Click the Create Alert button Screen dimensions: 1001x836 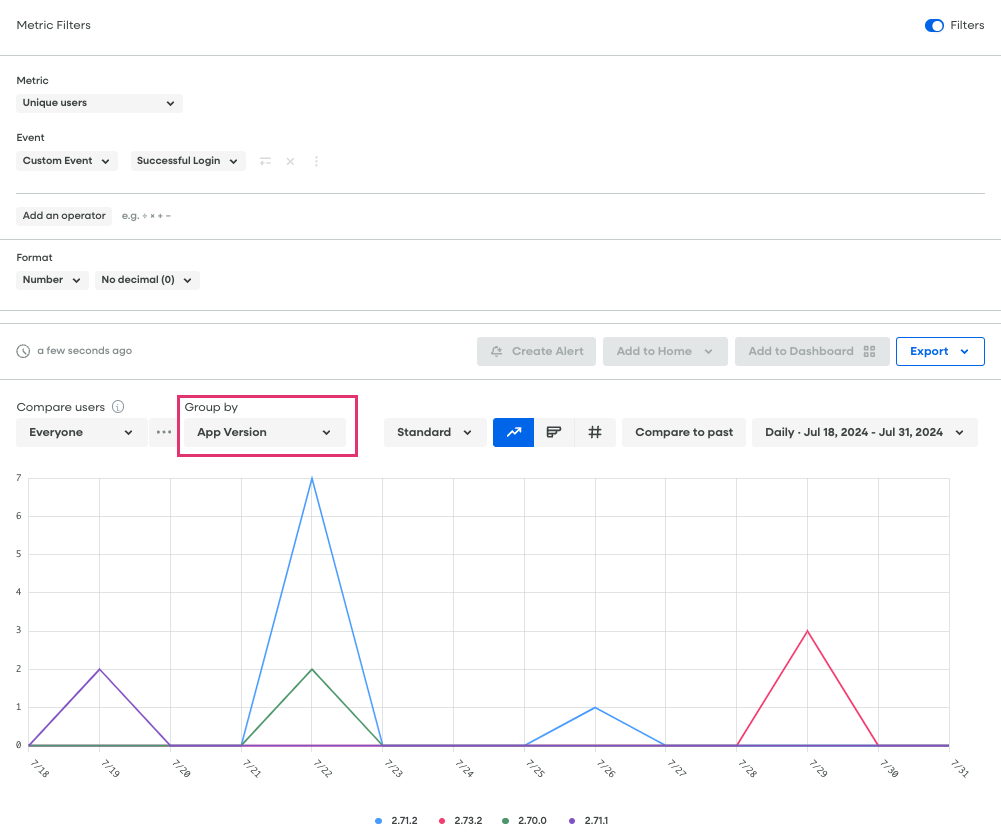[536, 352]
